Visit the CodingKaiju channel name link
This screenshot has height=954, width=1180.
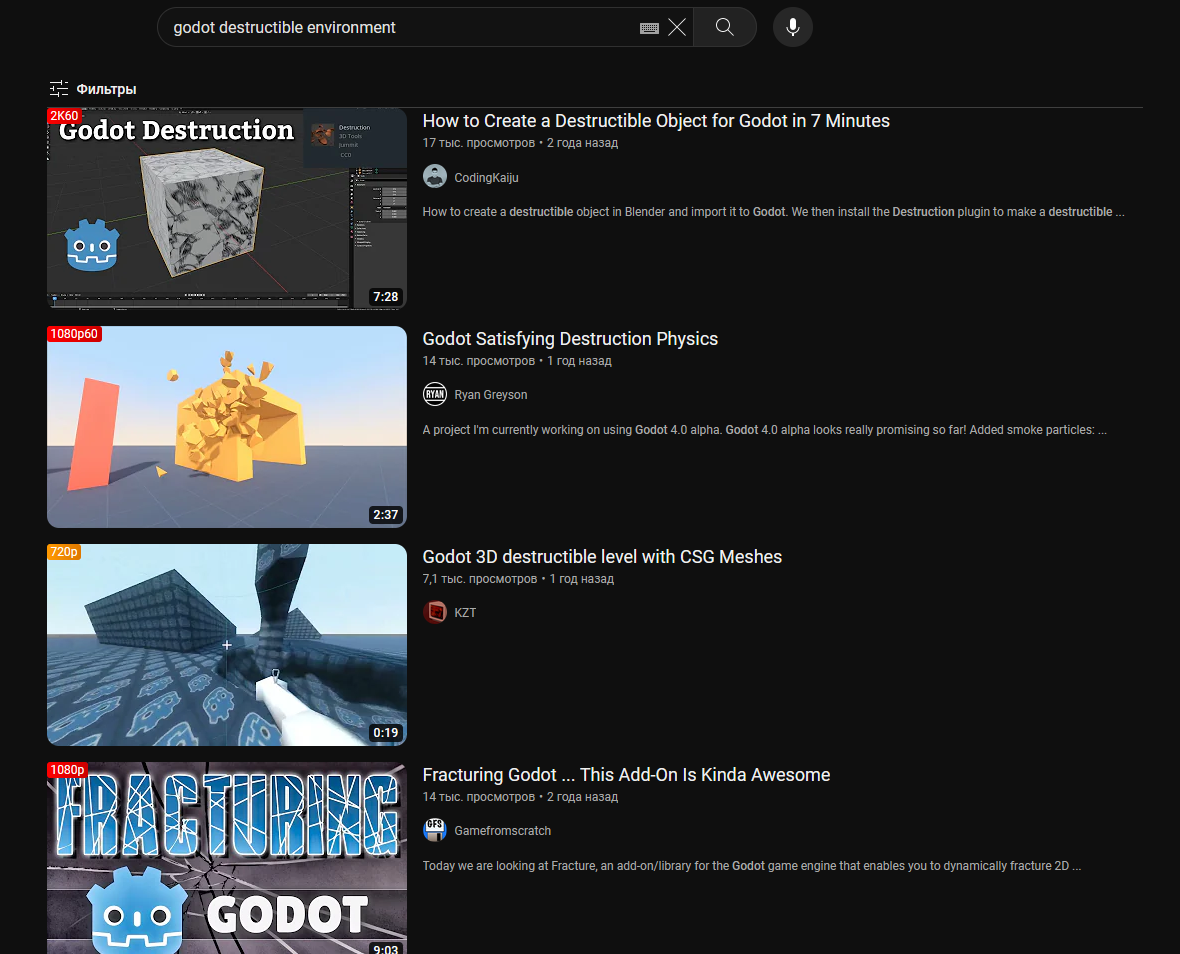(x=486, y=178)
